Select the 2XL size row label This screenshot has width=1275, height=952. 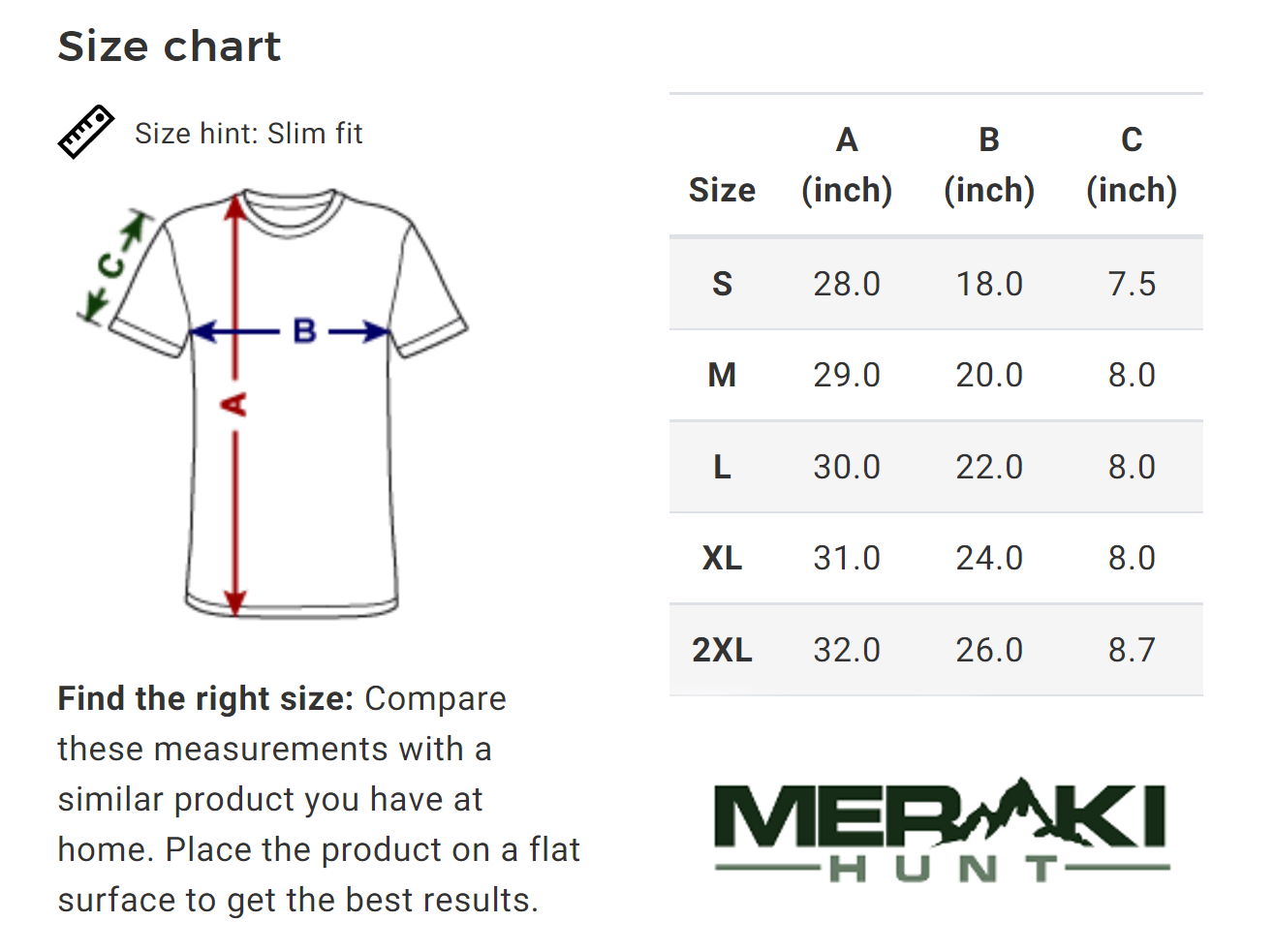[x=722, y=650]
